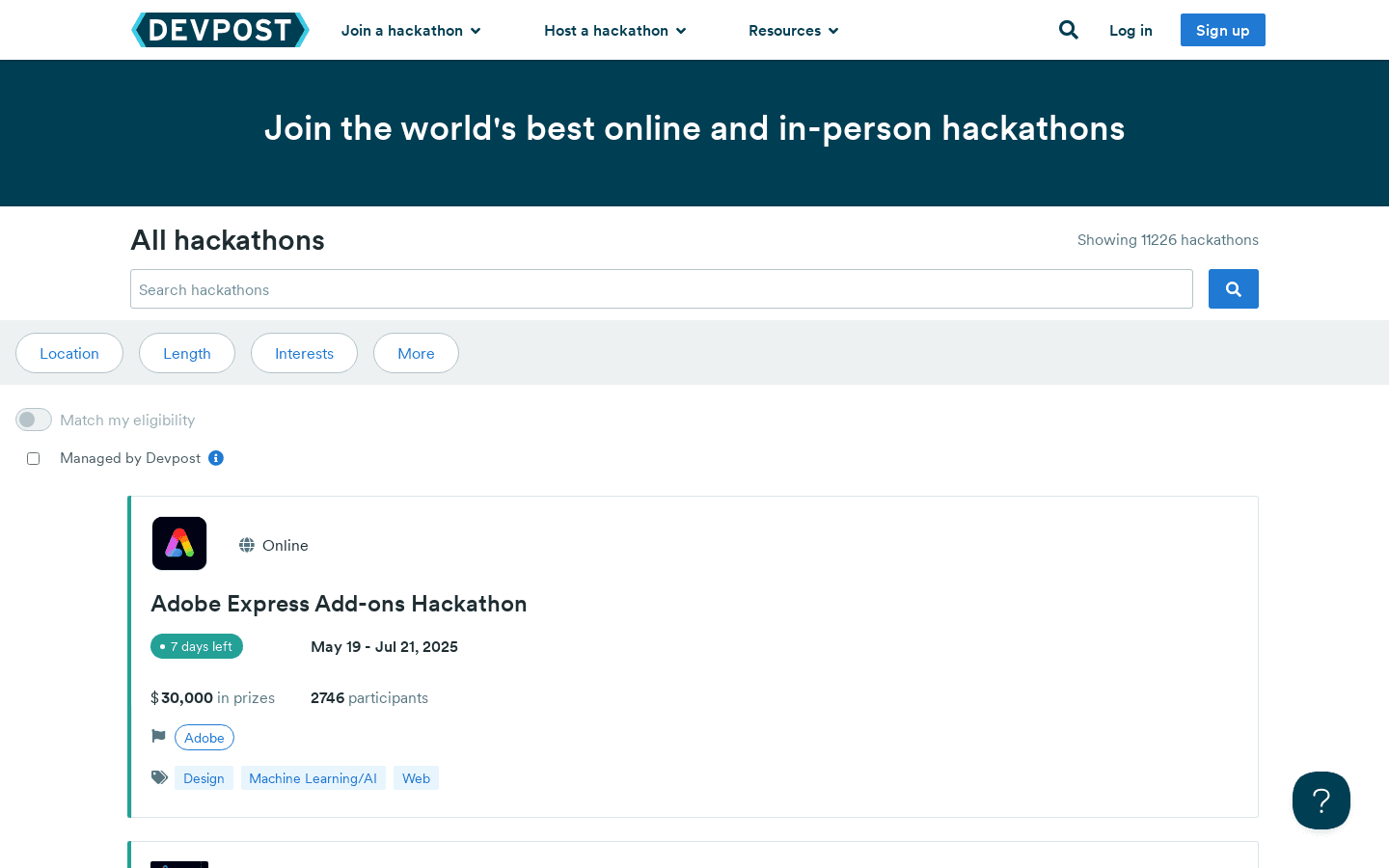1389x868 pixels.
Task: Expand the Join a hackathon menu
Action: point(411,31)
